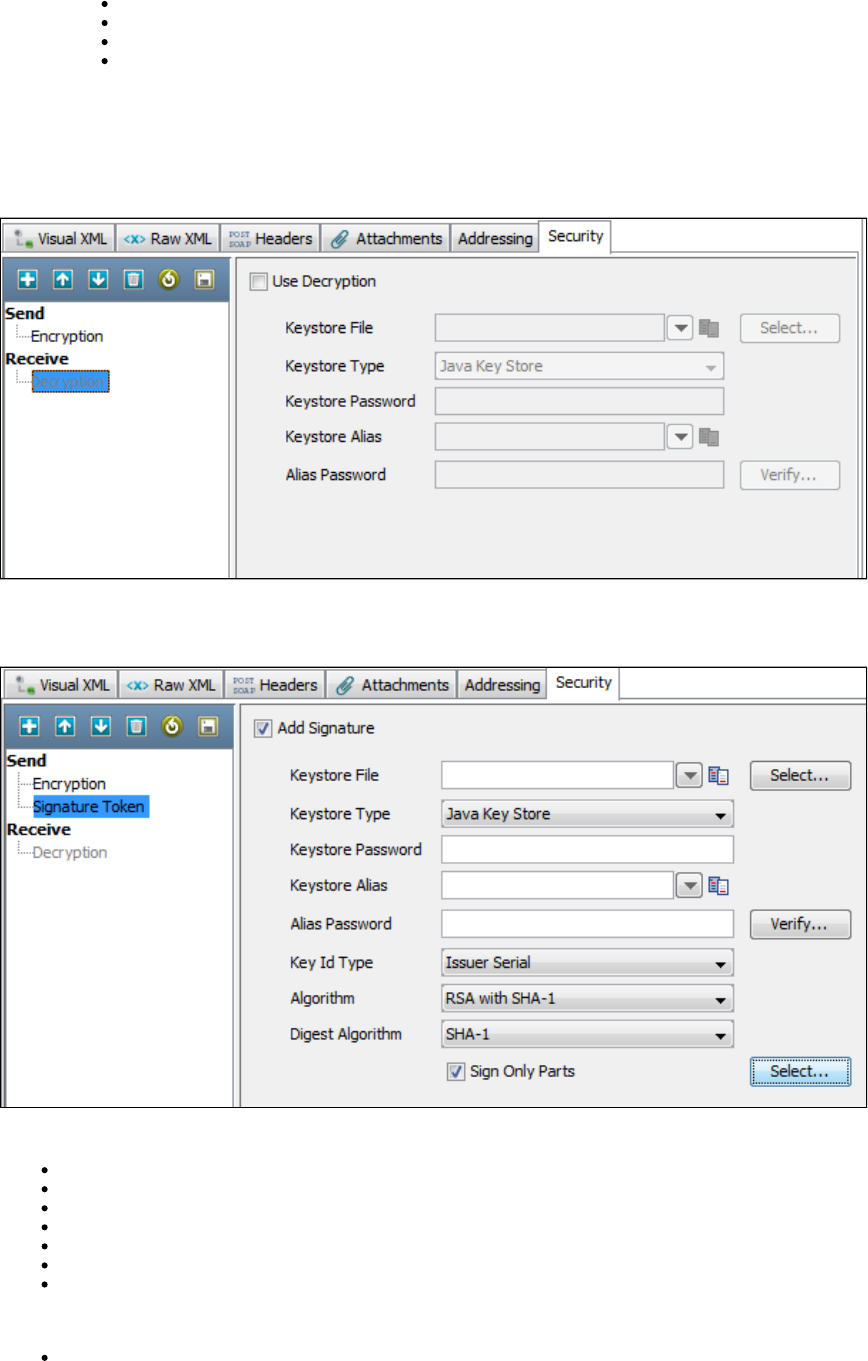The image size is (868, 1361).
Task: Click the move up arrow icon in the Use Decryption panel
Action: [x=63, y=279]
